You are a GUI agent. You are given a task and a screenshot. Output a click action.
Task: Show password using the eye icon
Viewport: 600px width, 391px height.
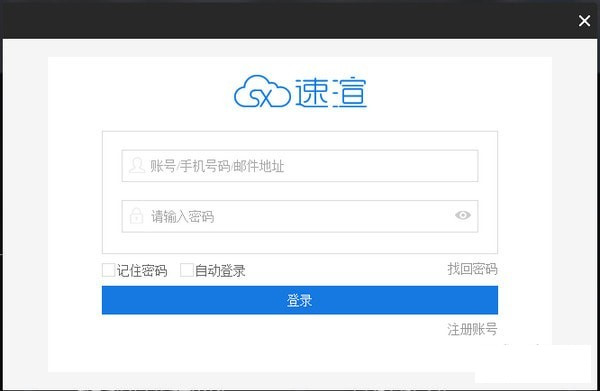pos(463,215)
